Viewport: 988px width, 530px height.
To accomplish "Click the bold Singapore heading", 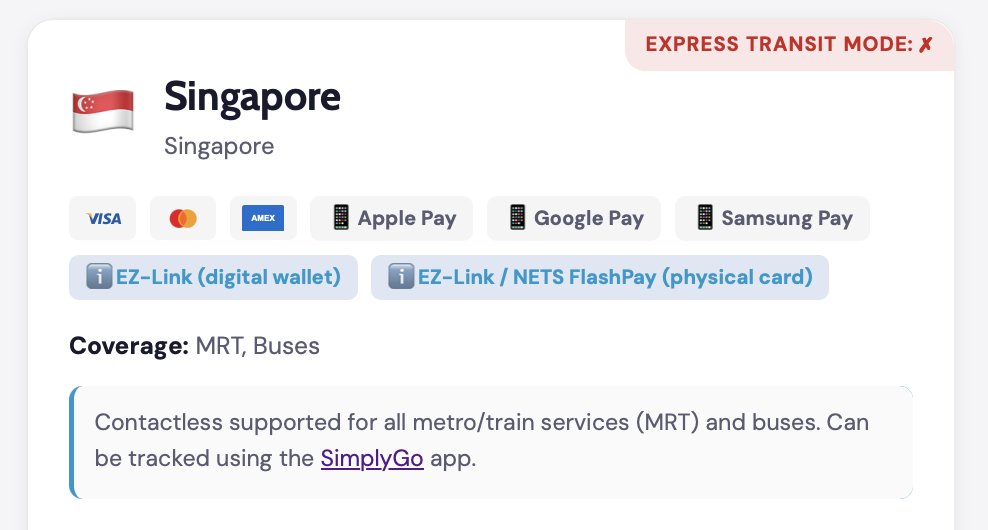I will coord(252,97).
